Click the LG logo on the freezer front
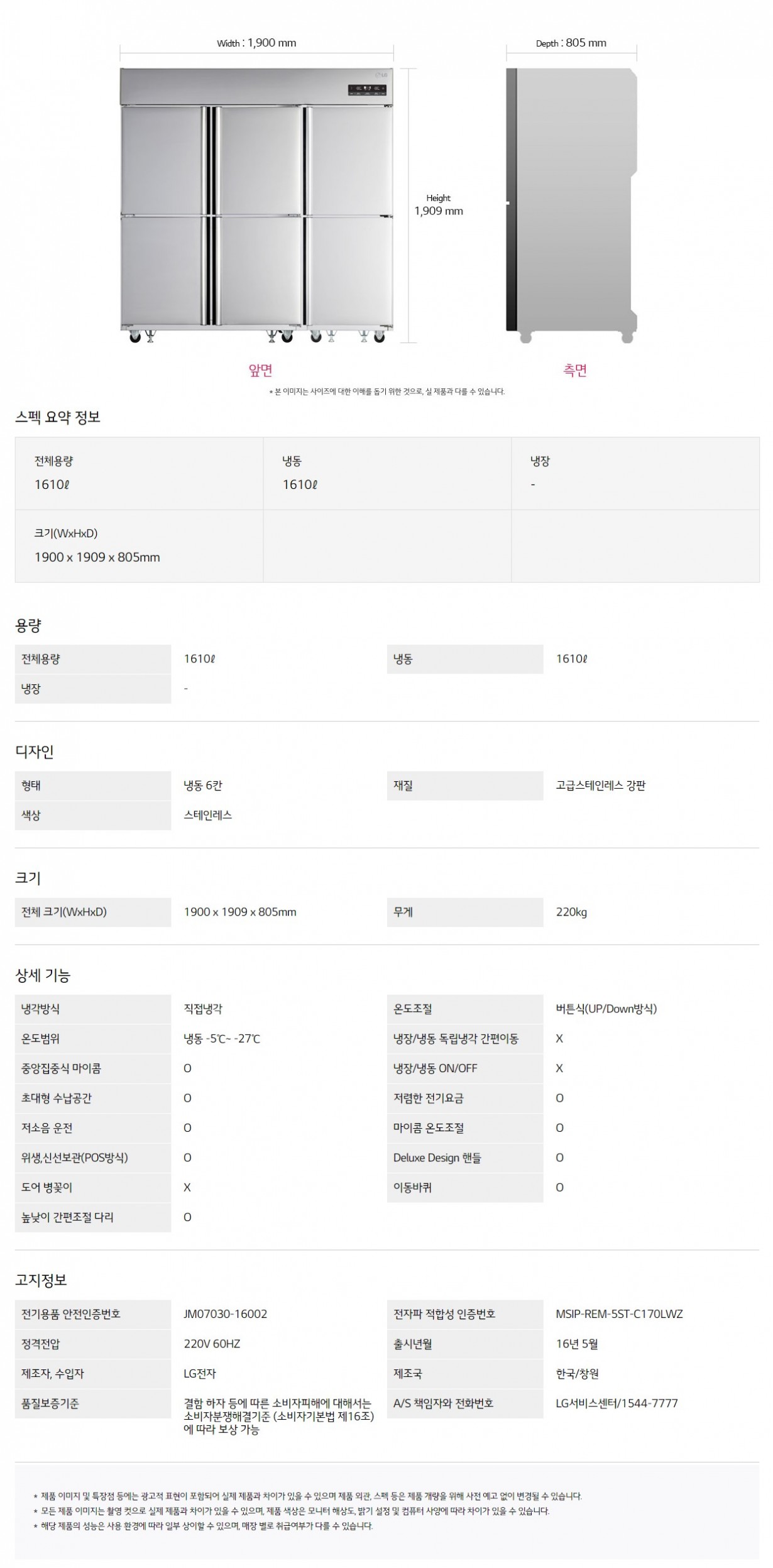 [378, 75]
